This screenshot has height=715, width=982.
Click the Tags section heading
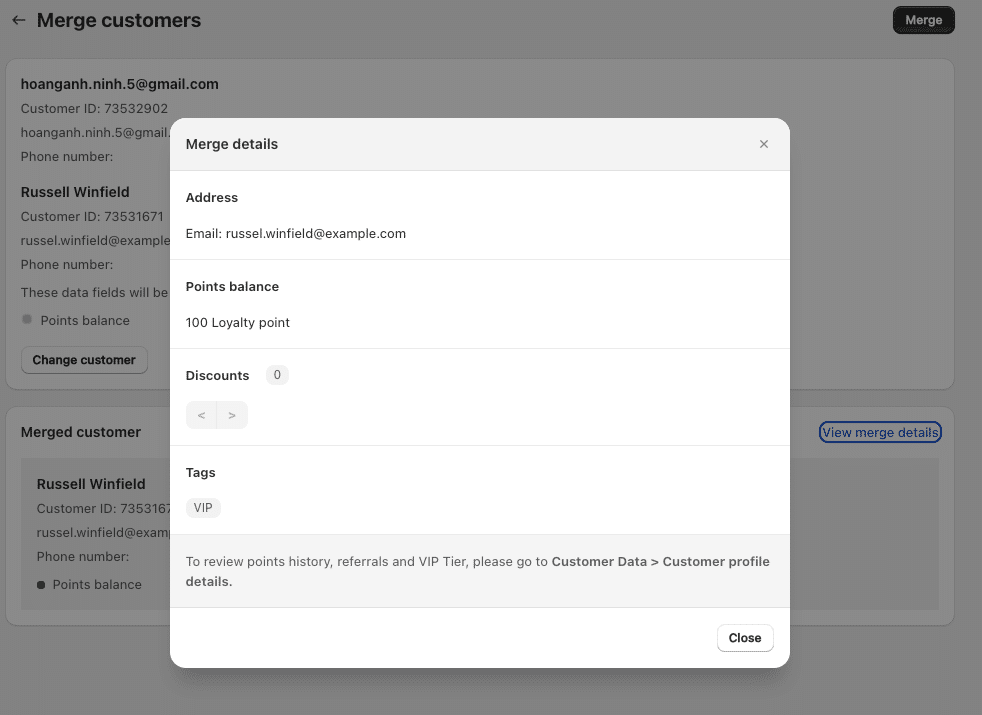point(200,472)
